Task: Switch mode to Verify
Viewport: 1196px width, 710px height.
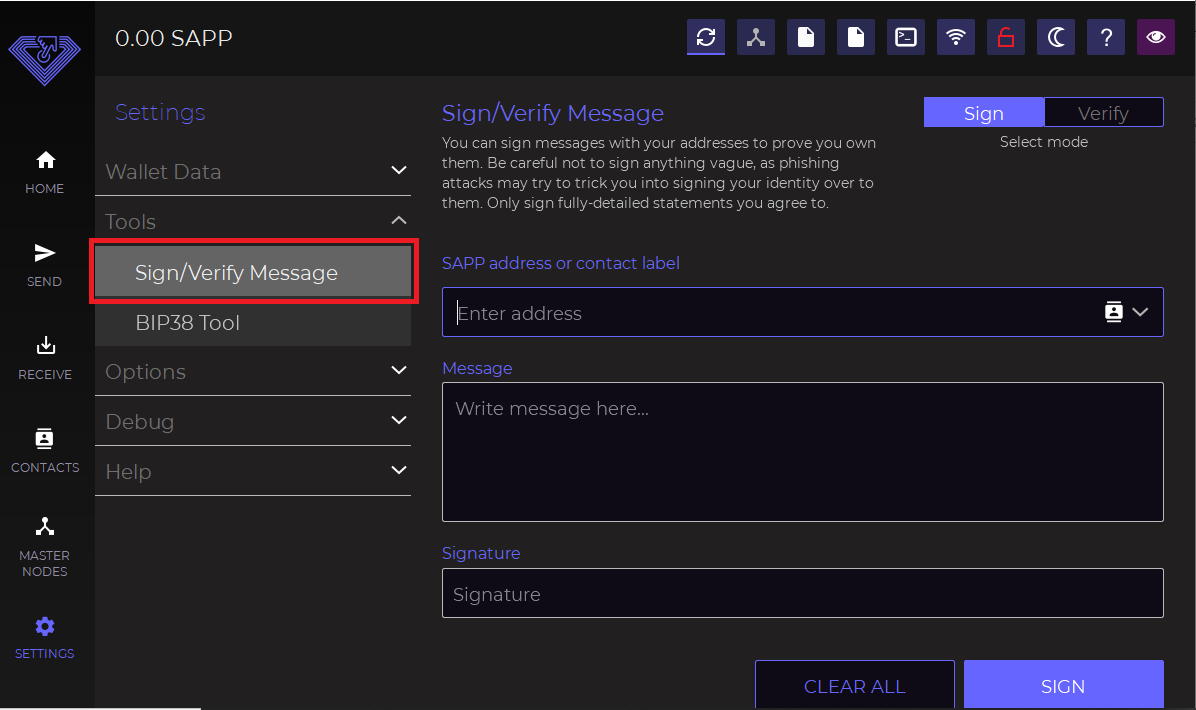Action: (x=1103, y=113)
